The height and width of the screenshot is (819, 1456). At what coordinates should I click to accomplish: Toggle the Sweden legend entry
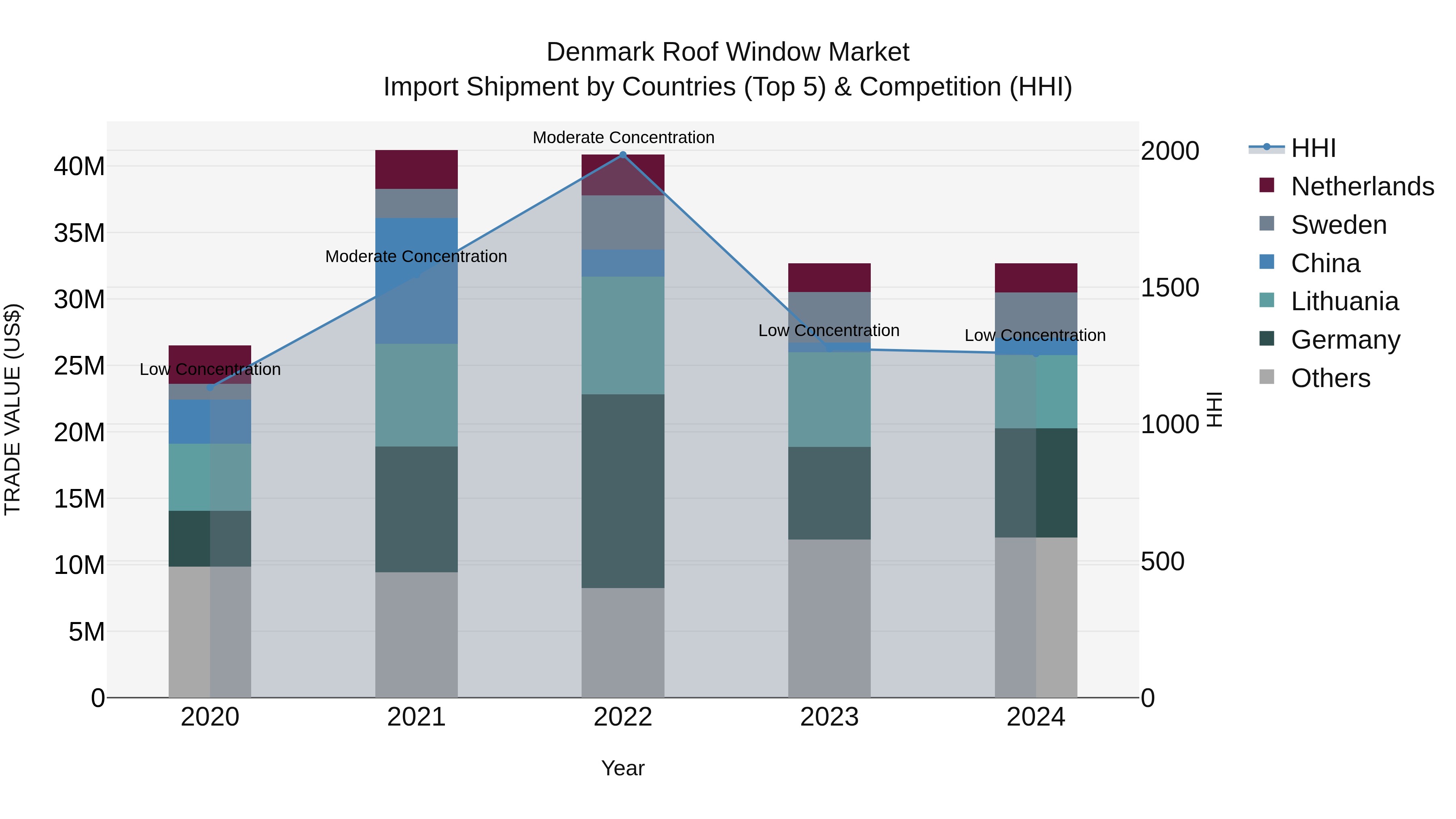[1323, 224]
